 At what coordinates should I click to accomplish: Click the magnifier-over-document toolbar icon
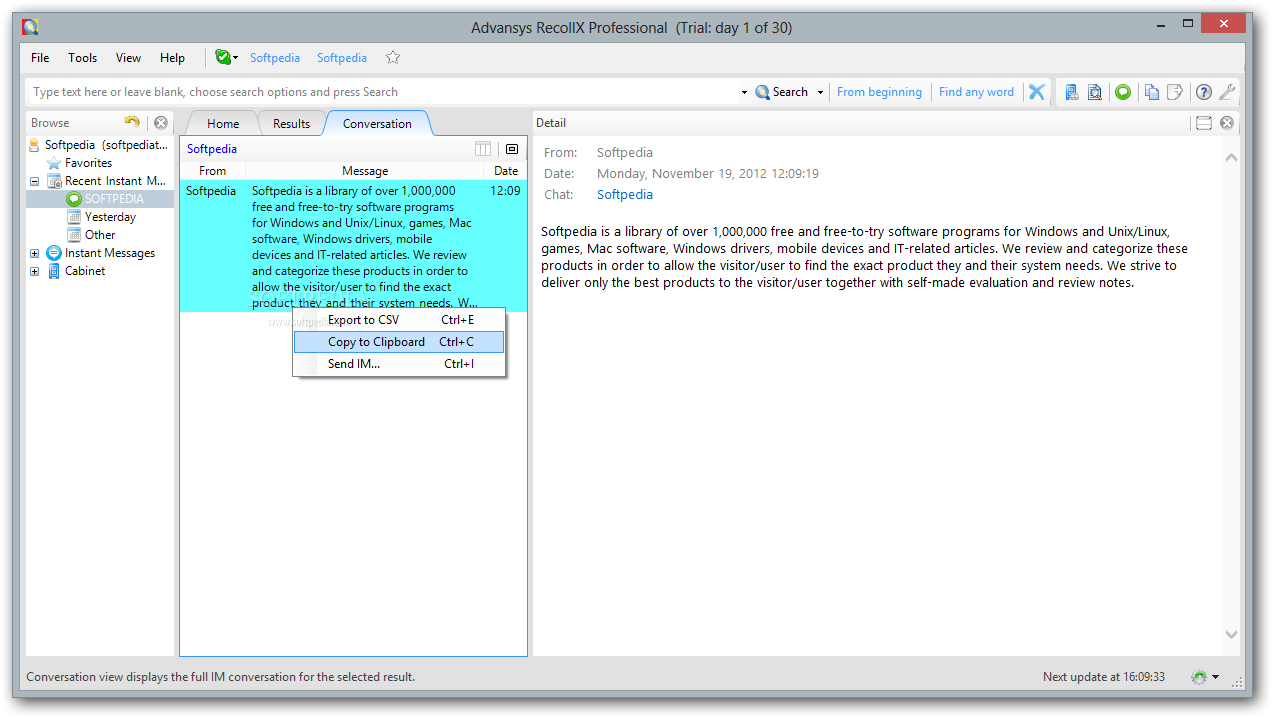click(1095, 92)
